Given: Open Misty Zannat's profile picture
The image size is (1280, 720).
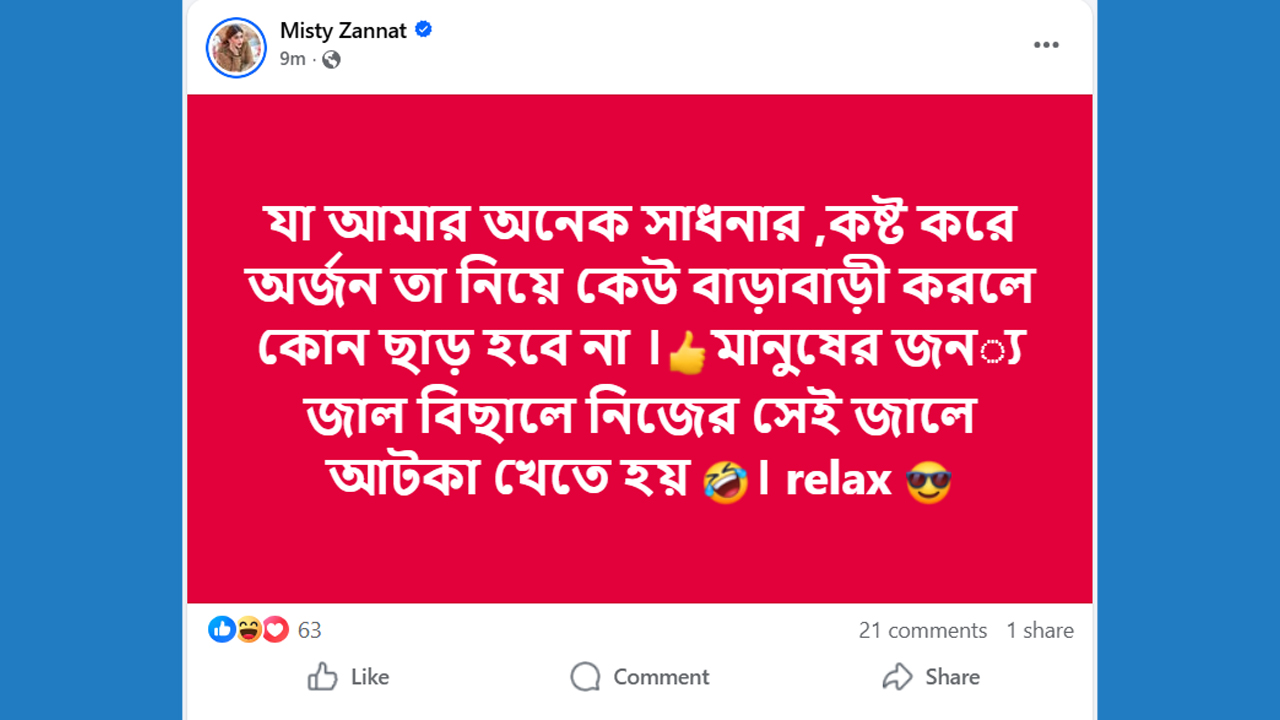Looking at the screenshot, I should pos(236,47).
